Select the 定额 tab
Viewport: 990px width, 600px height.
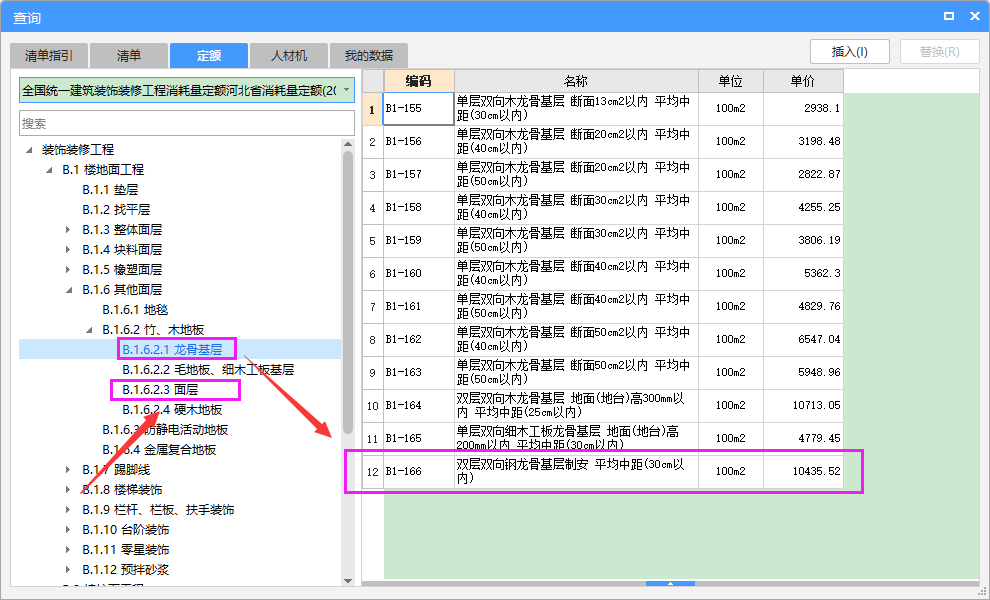[x=208, y=56]
